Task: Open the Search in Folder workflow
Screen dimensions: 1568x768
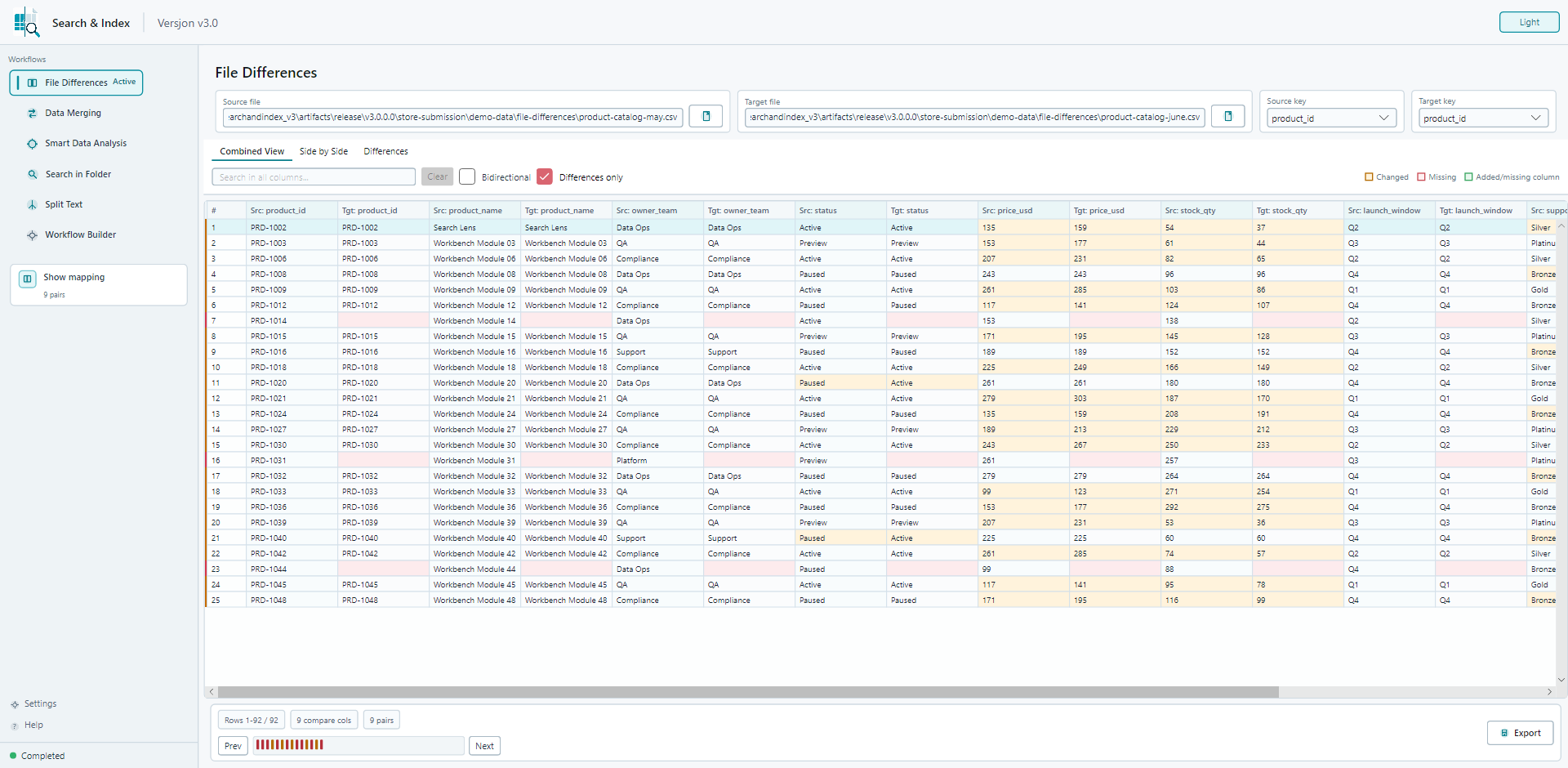Action: [x=78, y=174]
